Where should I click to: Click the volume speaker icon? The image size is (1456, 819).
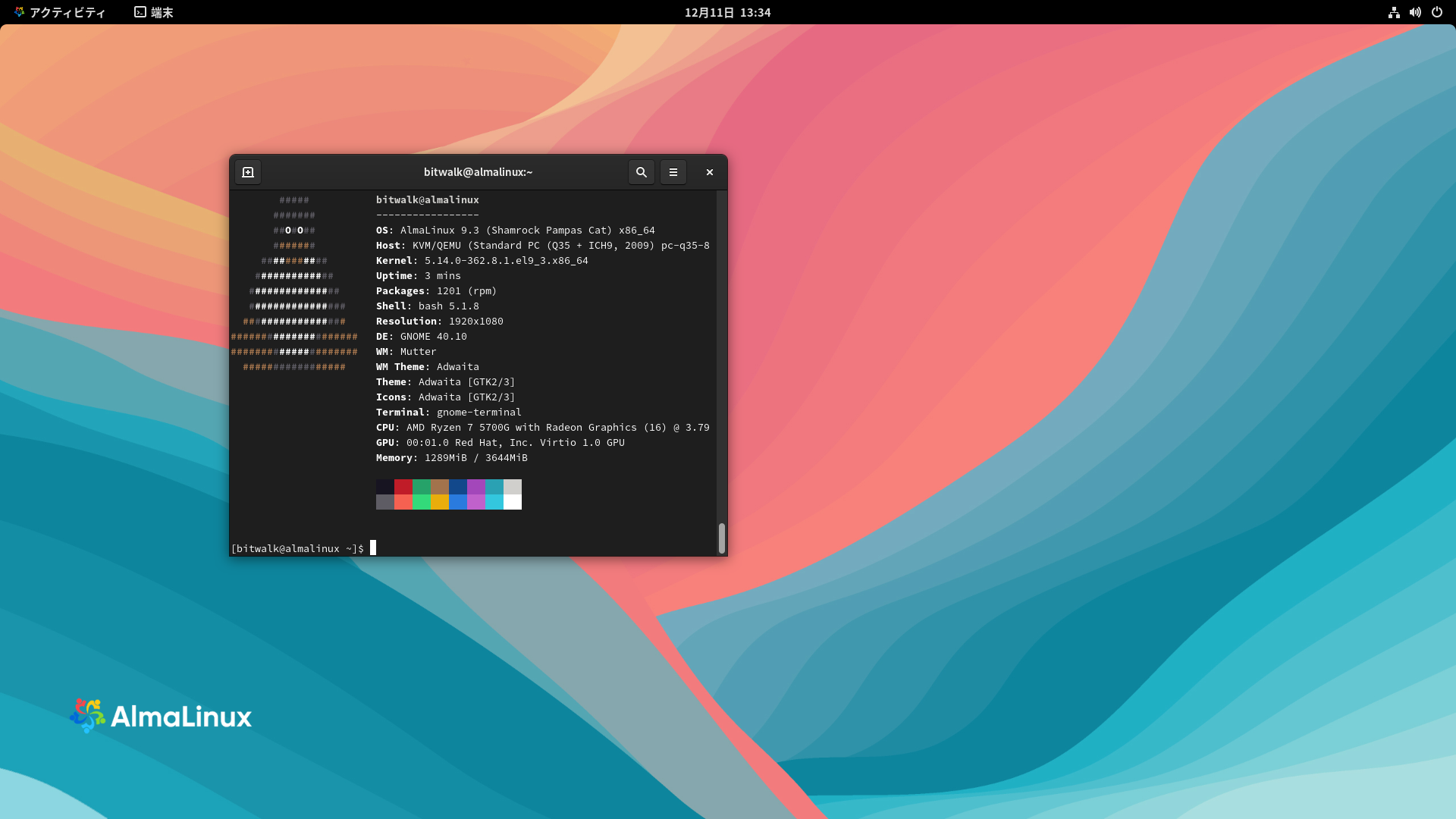(x=1415, y=12)
